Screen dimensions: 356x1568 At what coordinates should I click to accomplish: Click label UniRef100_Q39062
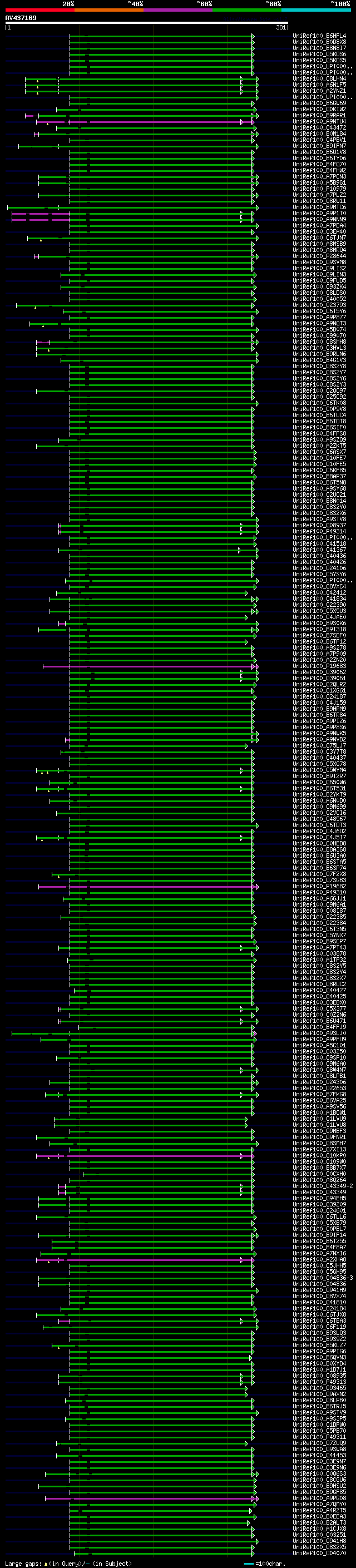319,672
